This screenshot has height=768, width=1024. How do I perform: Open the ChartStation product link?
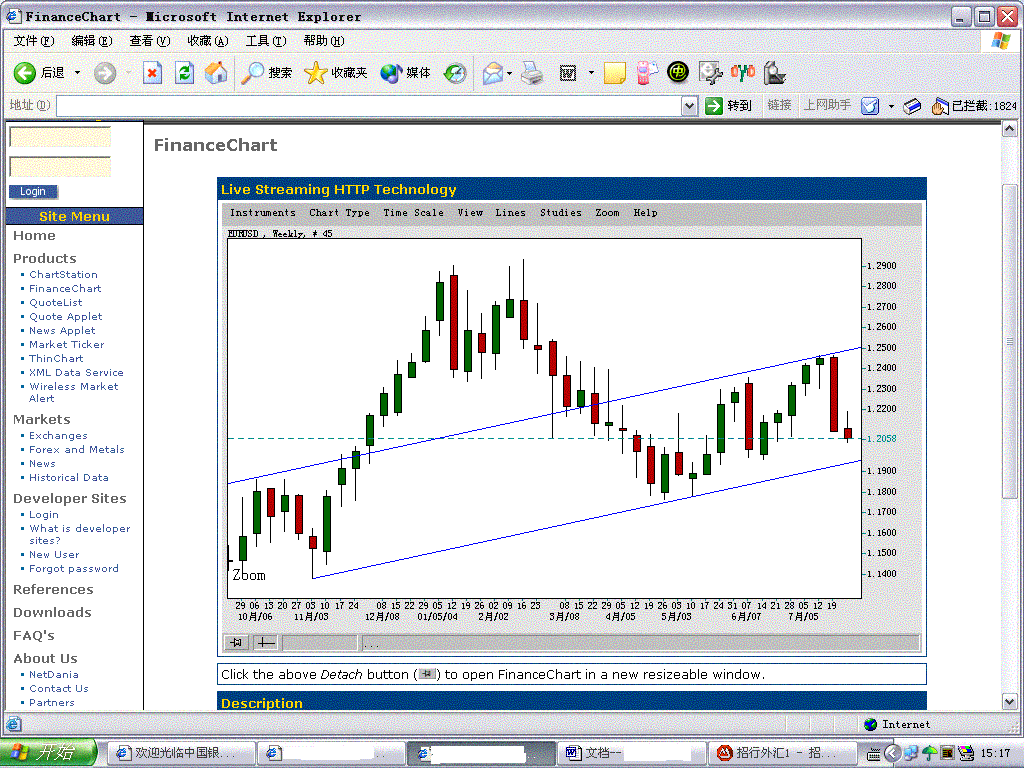click(x=63, y=275)
